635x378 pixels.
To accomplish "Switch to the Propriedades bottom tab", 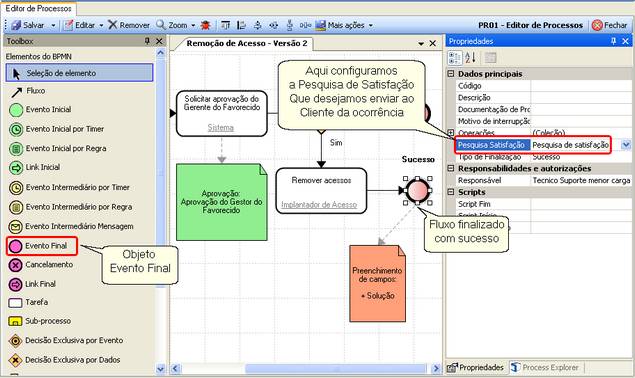I will 475,367.
